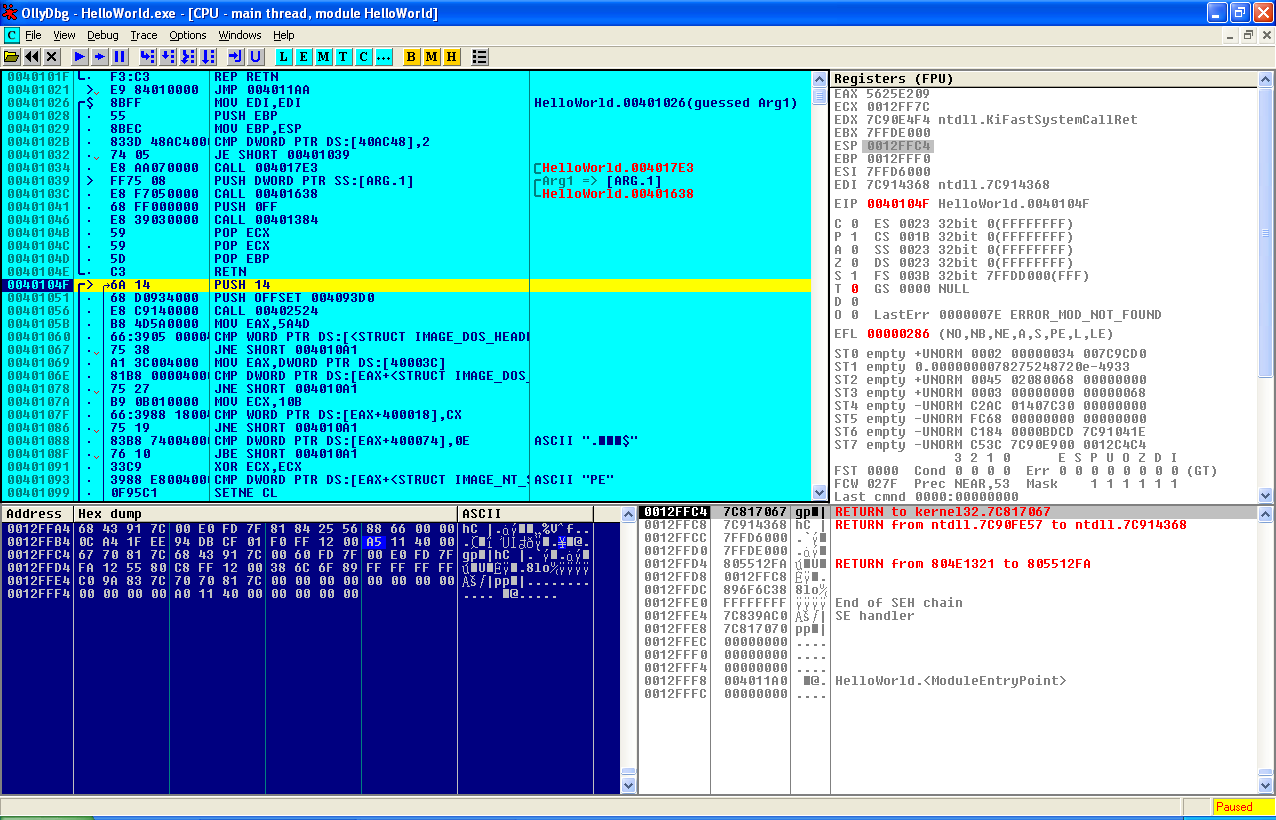Screen dimensions: 1276x820
Task: Restart the program with rewind icon
Action: pyautogui.click(x=32, y=57)
